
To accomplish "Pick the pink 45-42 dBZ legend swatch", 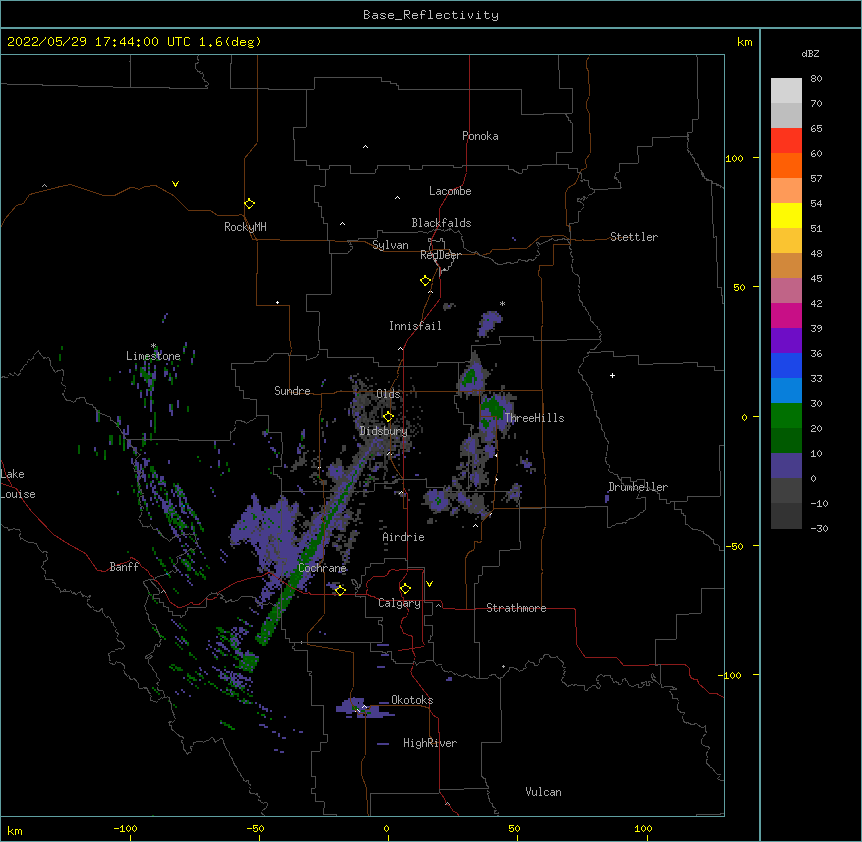I will pyautogui.click(x=786, y=291).
